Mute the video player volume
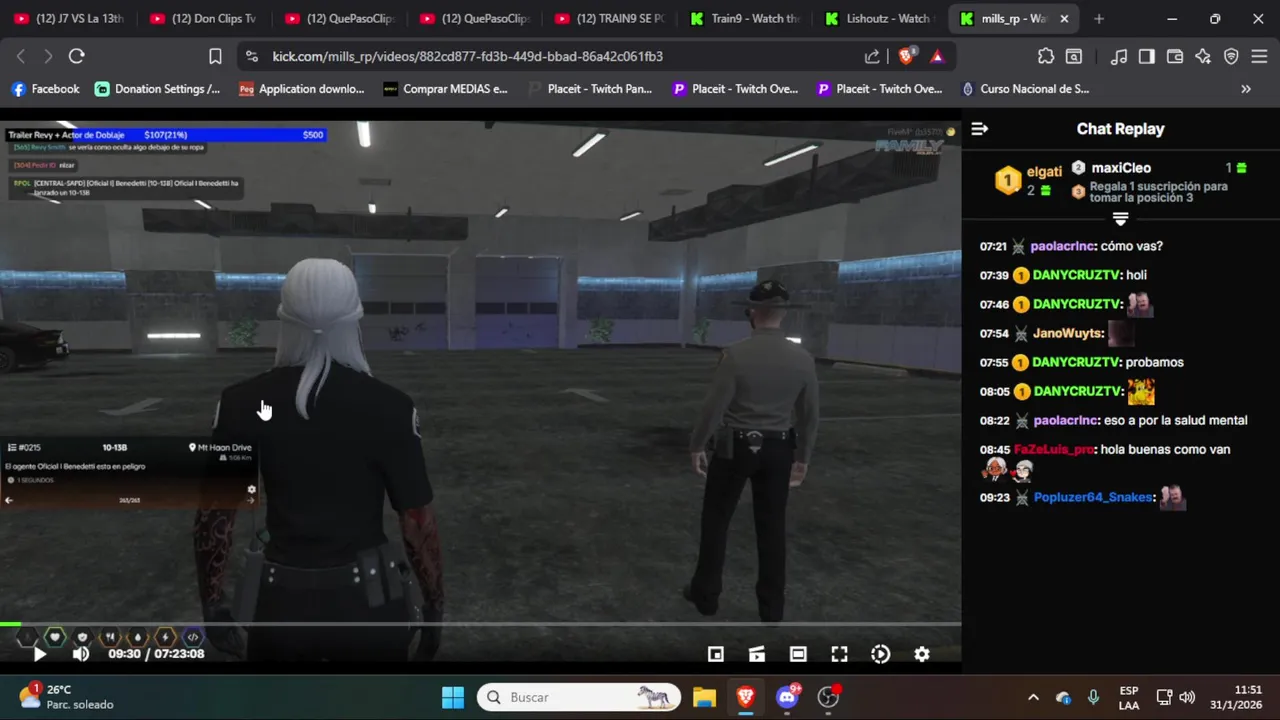This screenshot has height=720, width=1280. pos(81,654)
